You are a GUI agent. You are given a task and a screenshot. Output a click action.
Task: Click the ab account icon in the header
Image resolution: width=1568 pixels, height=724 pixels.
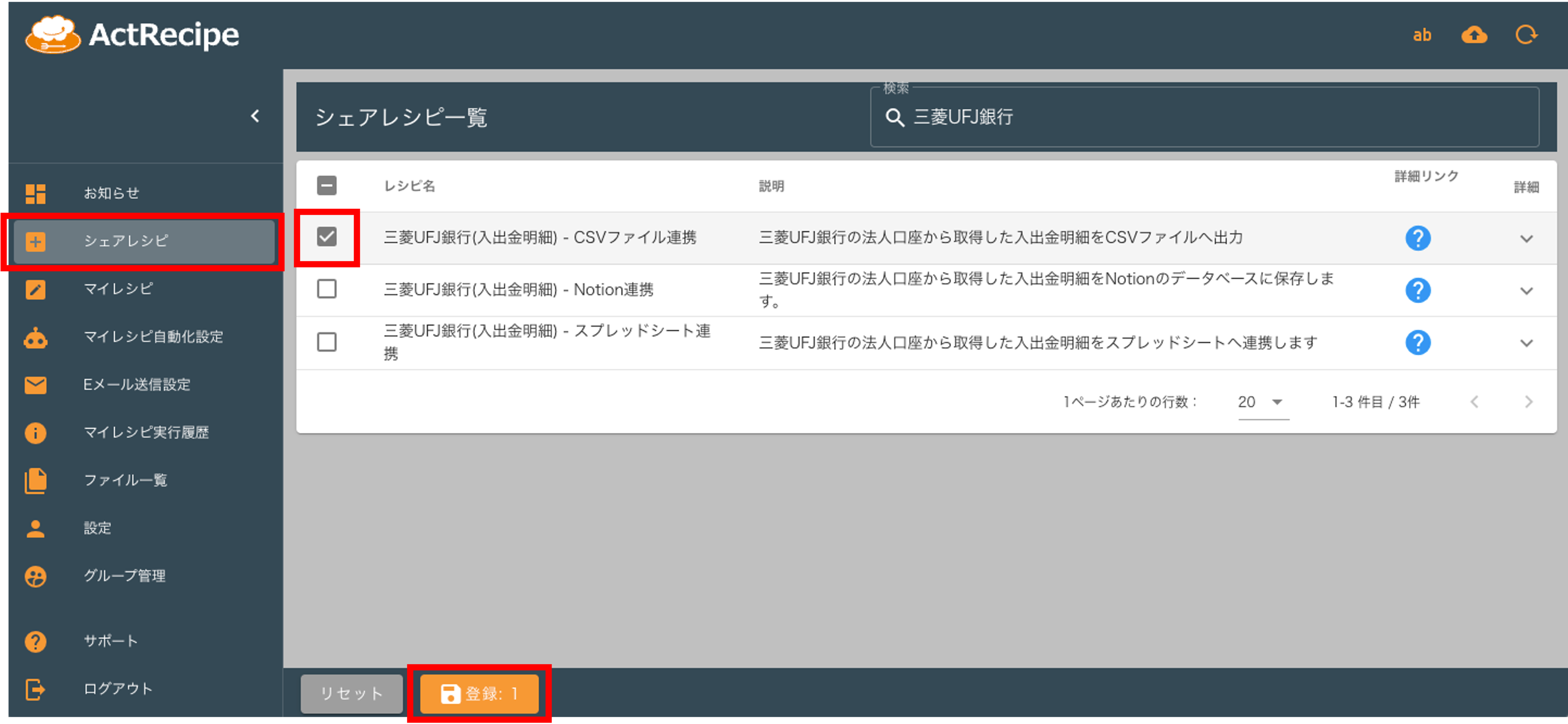click(x=1422, y=35)
